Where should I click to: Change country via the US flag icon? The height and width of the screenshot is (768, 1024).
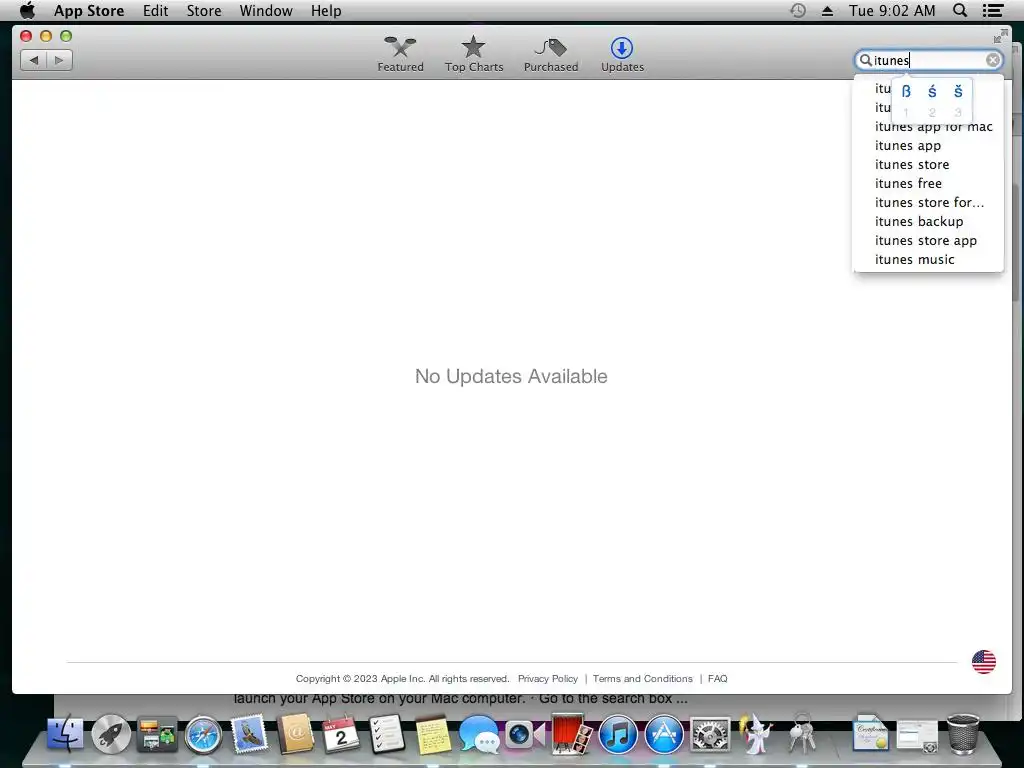coord(984,662)
